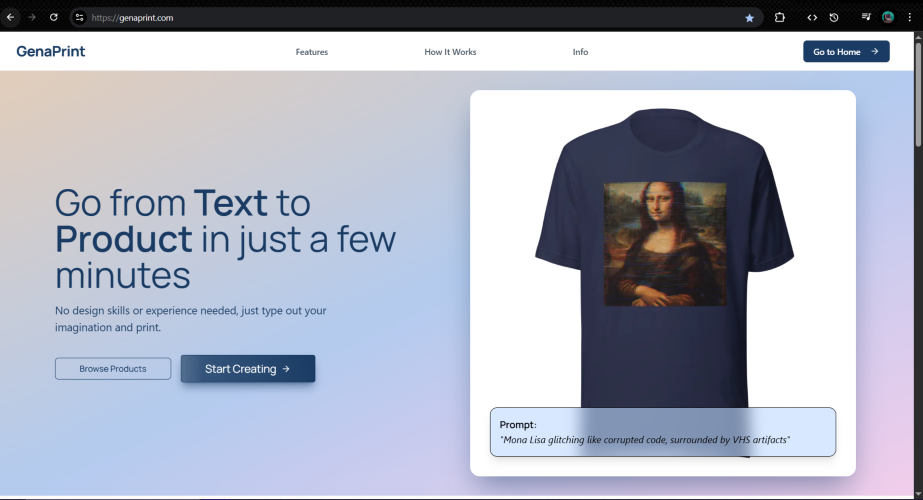Viewport: 923px width, 500px height.
Task: Open the How It Works nav item
Action: click(x=450, y=52)
